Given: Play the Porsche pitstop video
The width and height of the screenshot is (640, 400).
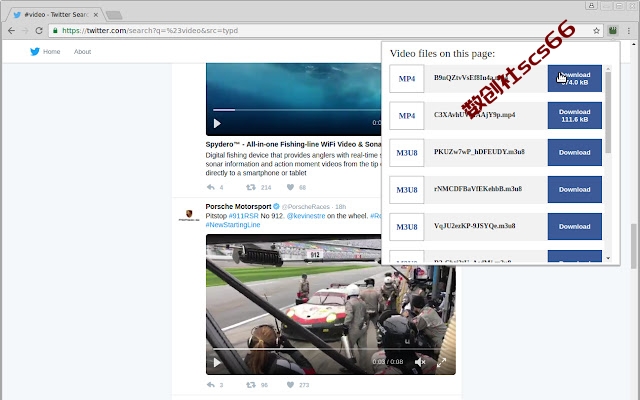Looking at the screenshot, I should [x=217, y=362].
